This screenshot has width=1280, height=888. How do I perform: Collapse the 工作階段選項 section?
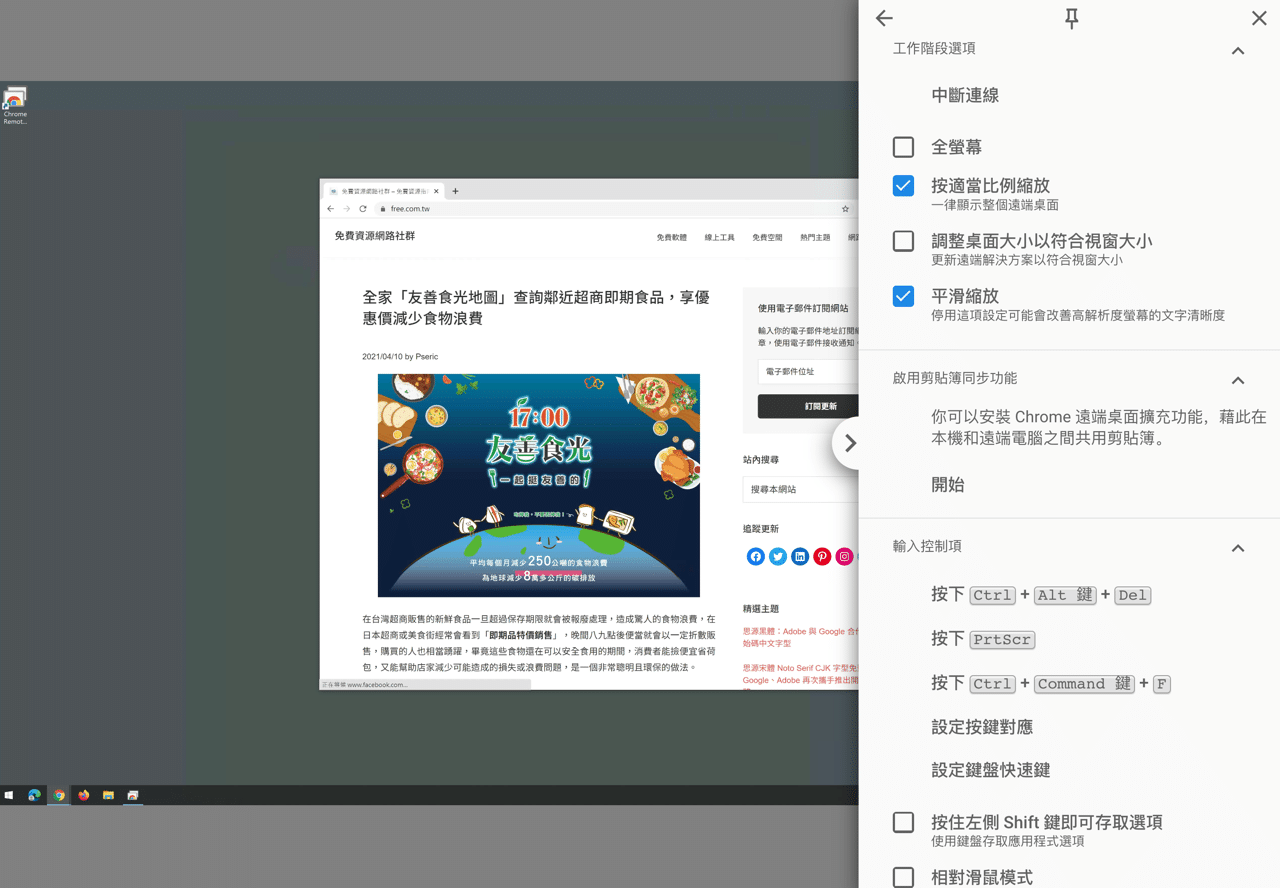[x=1238, y=50]
